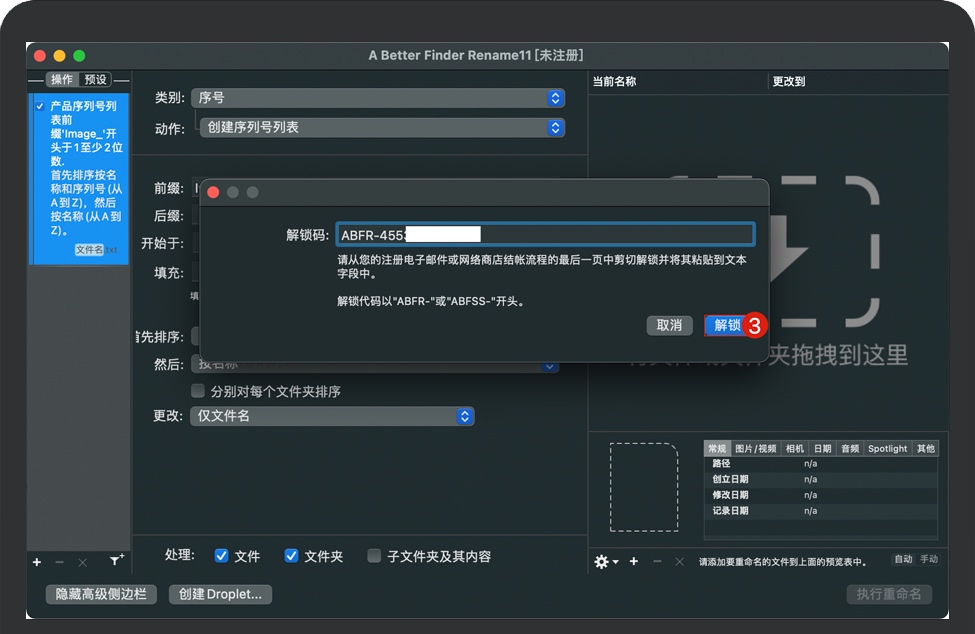This screenshot has height=634, width=975.
Task: Select the 其他 metadata tab
Action: point(925,448)
